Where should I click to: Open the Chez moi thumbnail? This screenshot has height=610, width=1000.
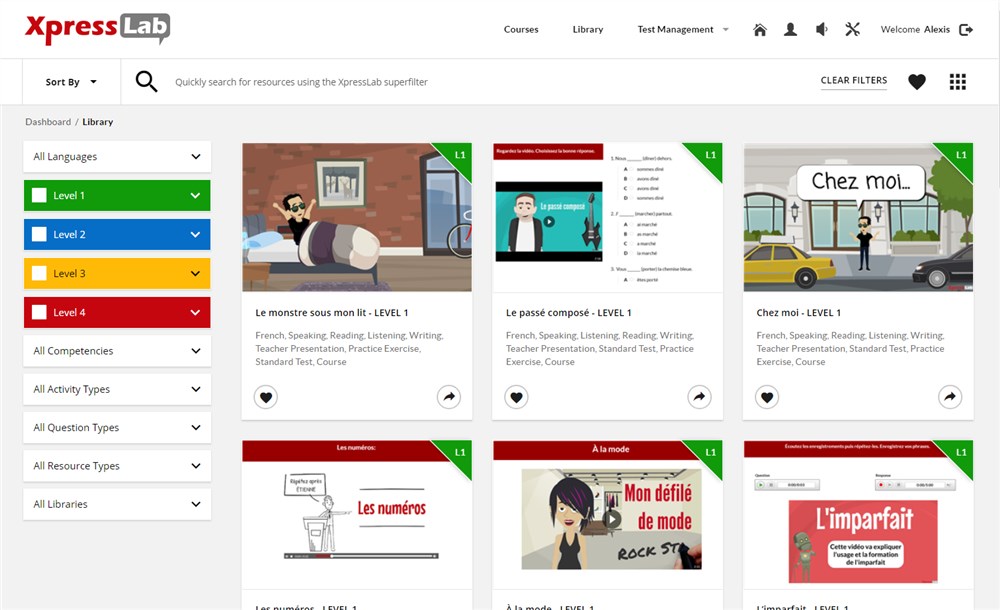(x=858, y=217)
